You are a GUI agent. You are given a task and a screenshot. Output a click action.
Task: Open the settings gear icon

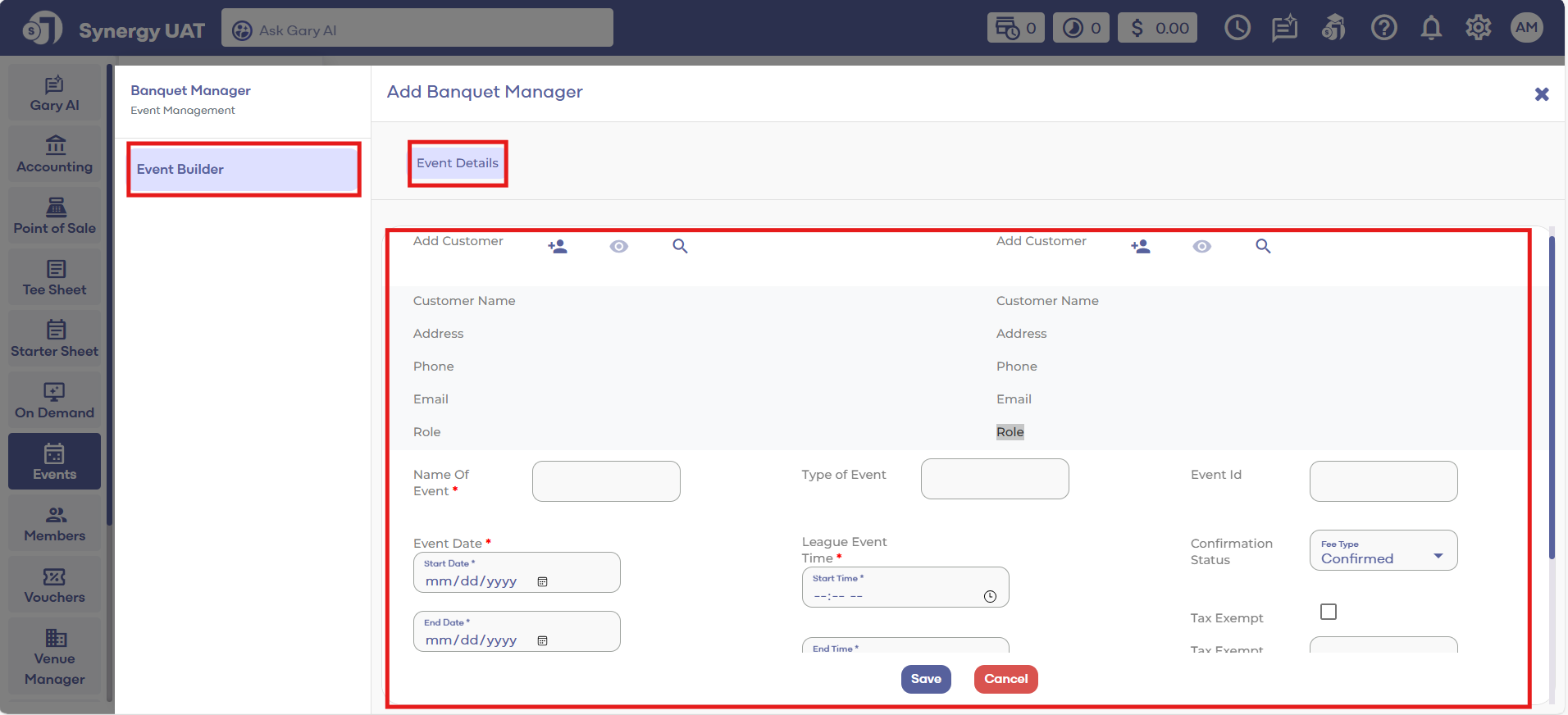[1478, 29]
